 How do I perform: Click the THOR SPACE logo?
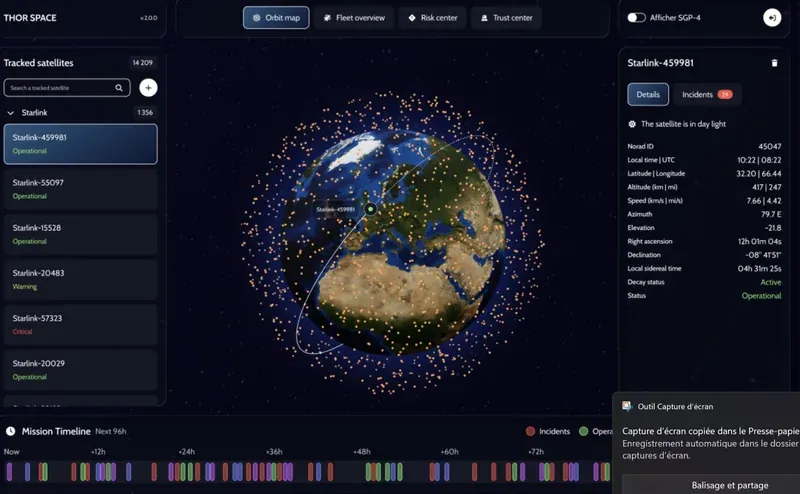(30, 18)
